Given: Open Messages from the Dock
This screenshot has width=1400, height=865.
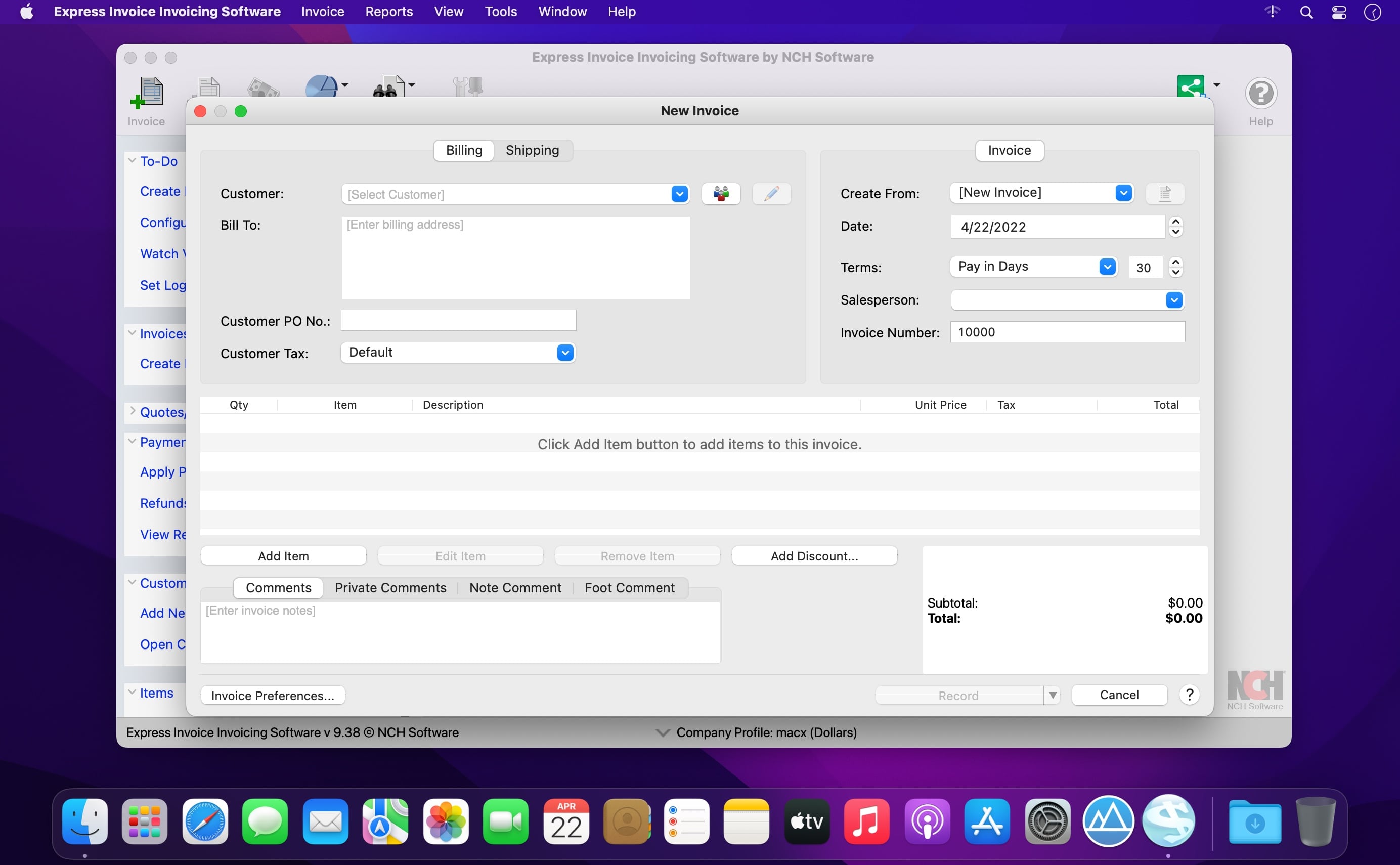Looking at the screenshot, I should (x=265, y=821).
